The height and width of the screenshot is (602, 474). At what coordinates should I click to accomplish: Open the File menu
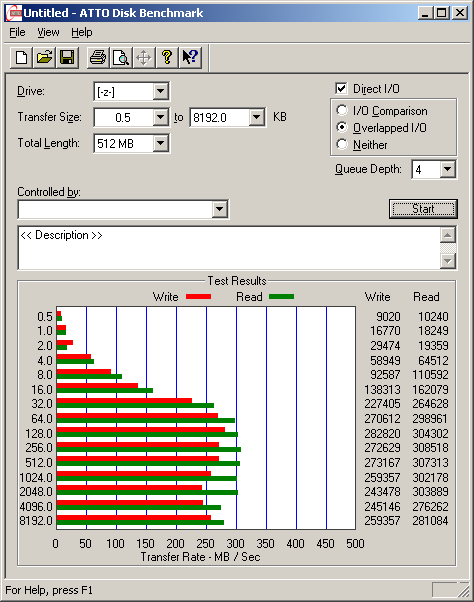coord(17,32)
